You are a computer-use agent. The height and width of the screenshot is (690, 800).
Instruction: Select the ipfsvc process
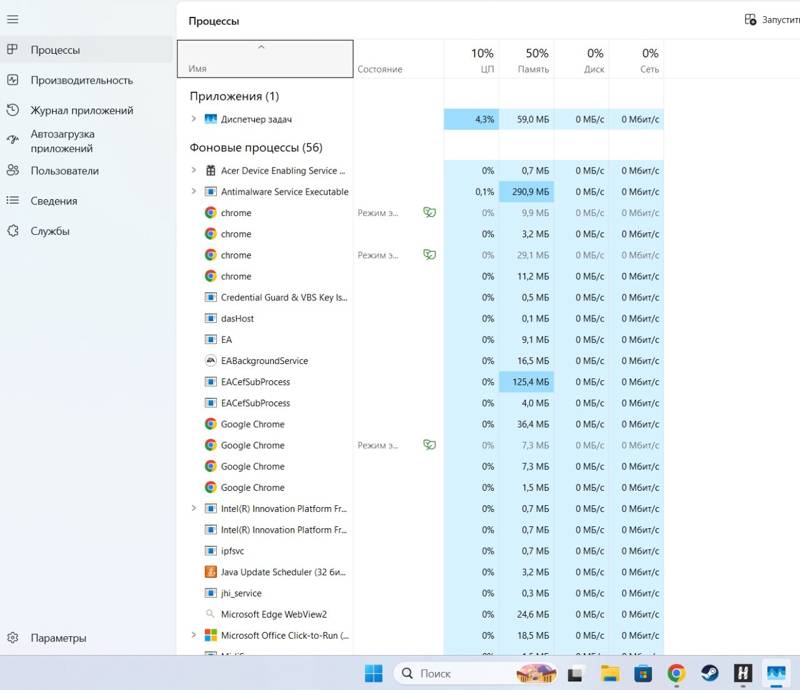420,551
